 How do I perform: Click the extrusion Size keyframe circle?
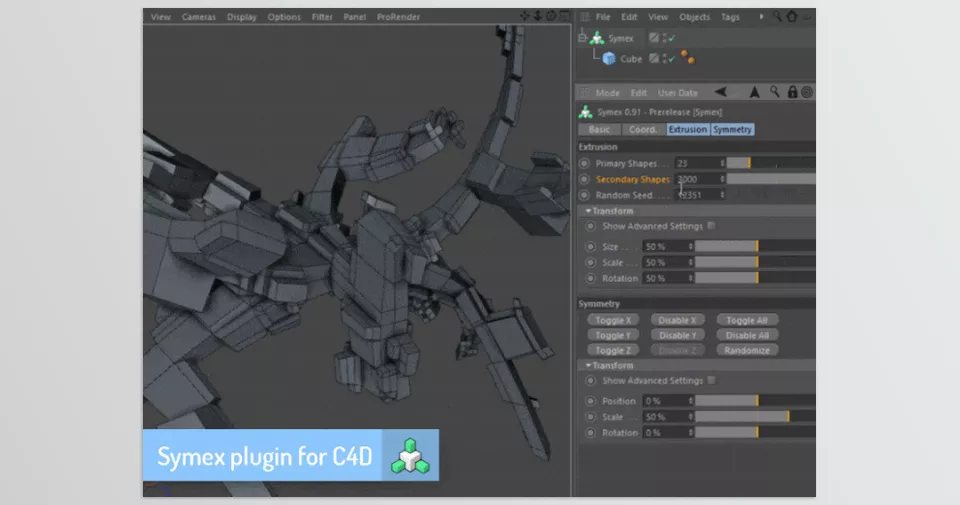(590, 247)
